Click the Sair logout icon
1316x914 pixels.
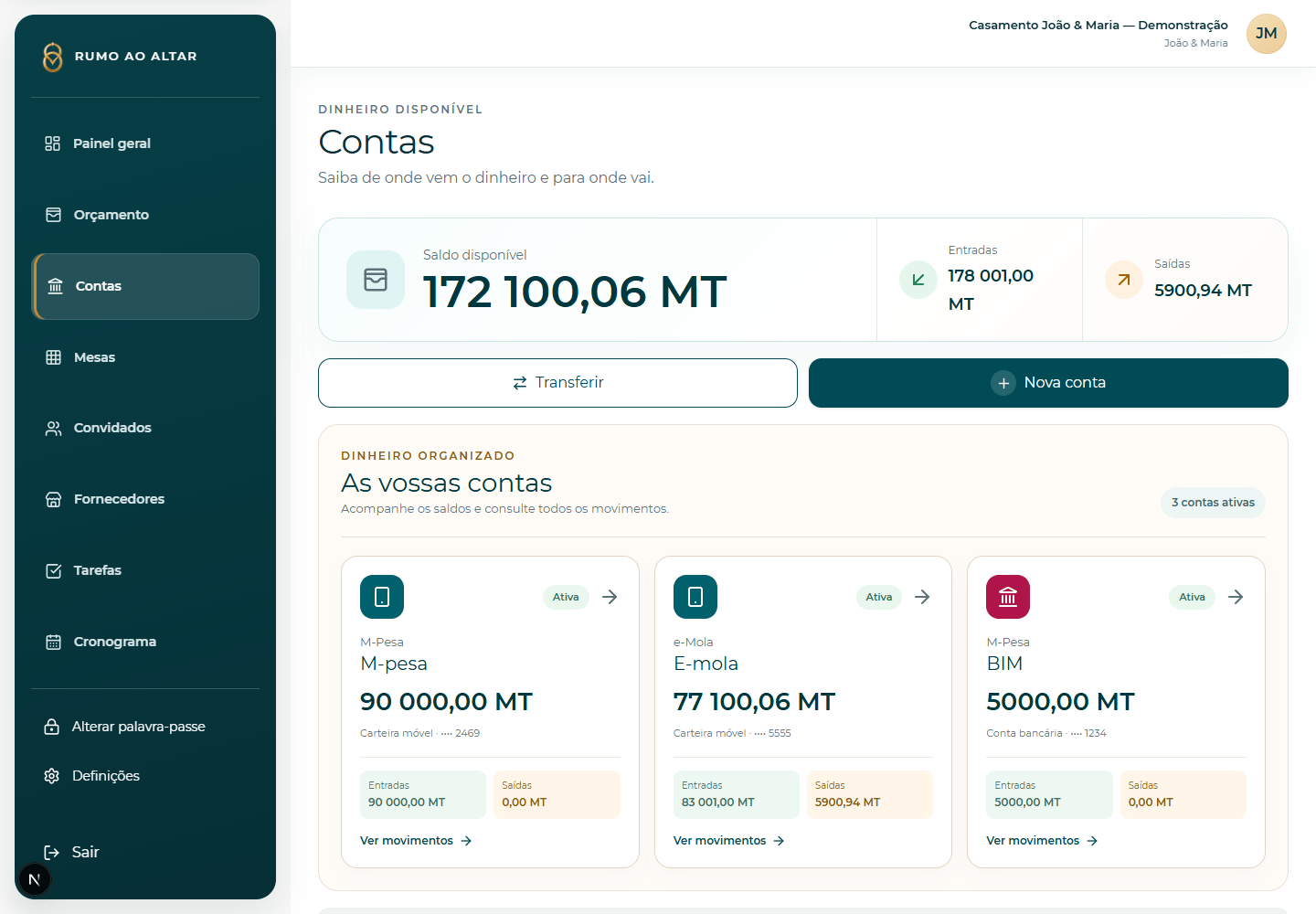(x=52, y=852)
